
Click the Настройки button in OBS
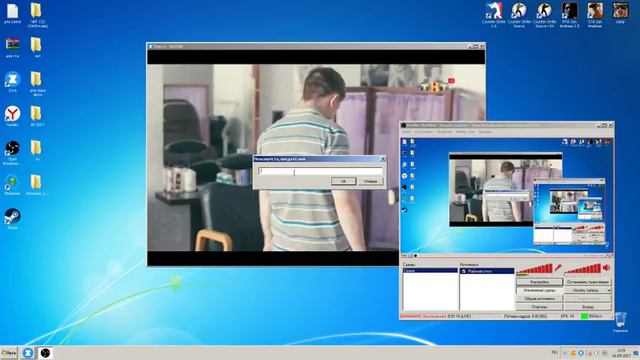(x=539, y=282)
